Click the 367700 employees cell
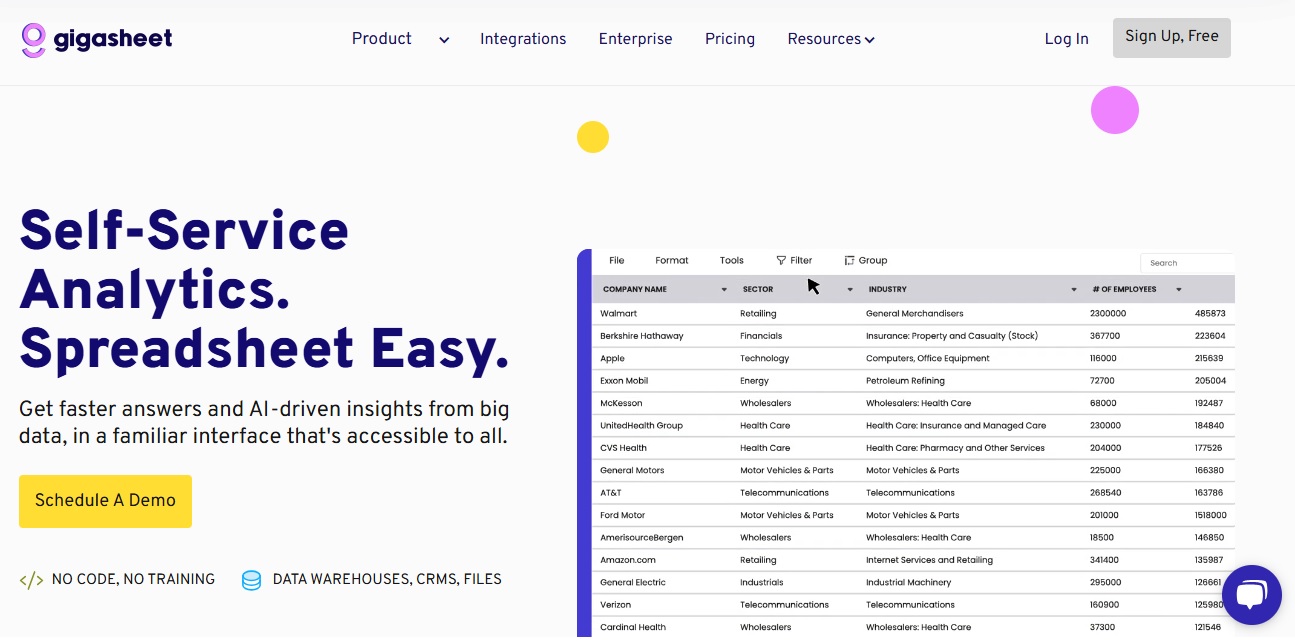The image size is (1295, 644). pyautogui.click(x=1105, y=336)
